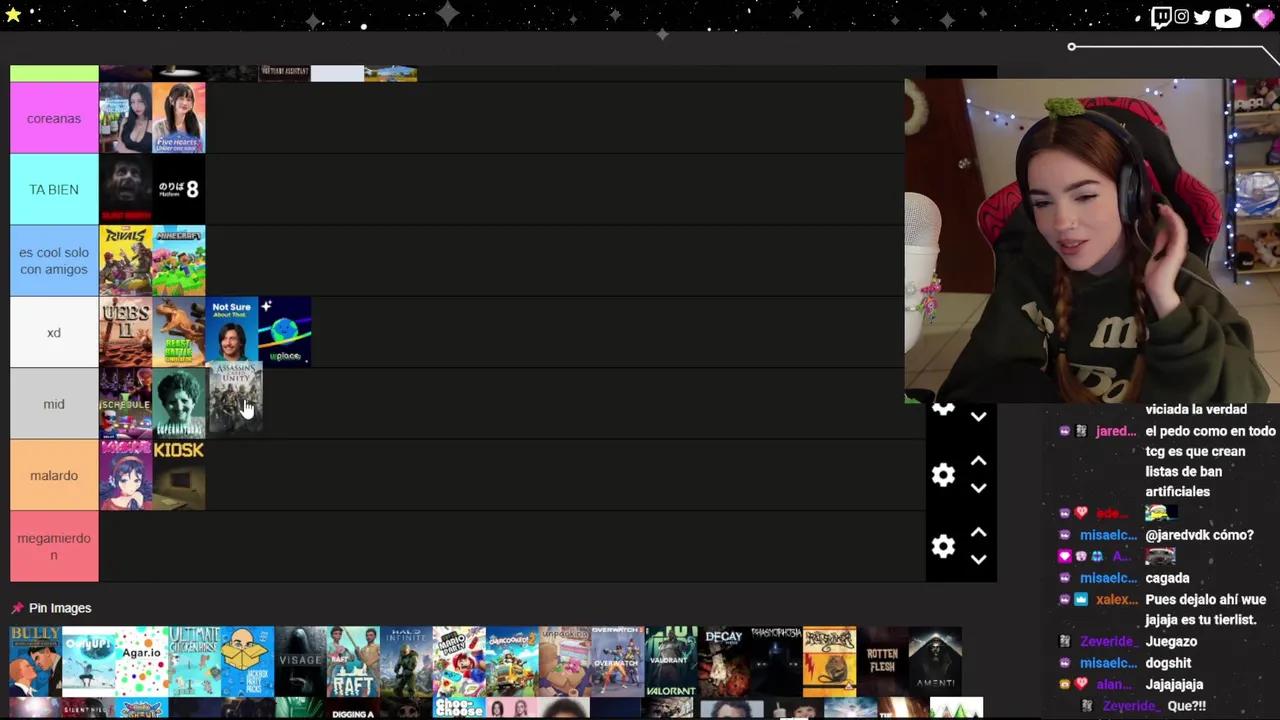
Task: Move mid tier down with arrow
Action: pos(978,416)
